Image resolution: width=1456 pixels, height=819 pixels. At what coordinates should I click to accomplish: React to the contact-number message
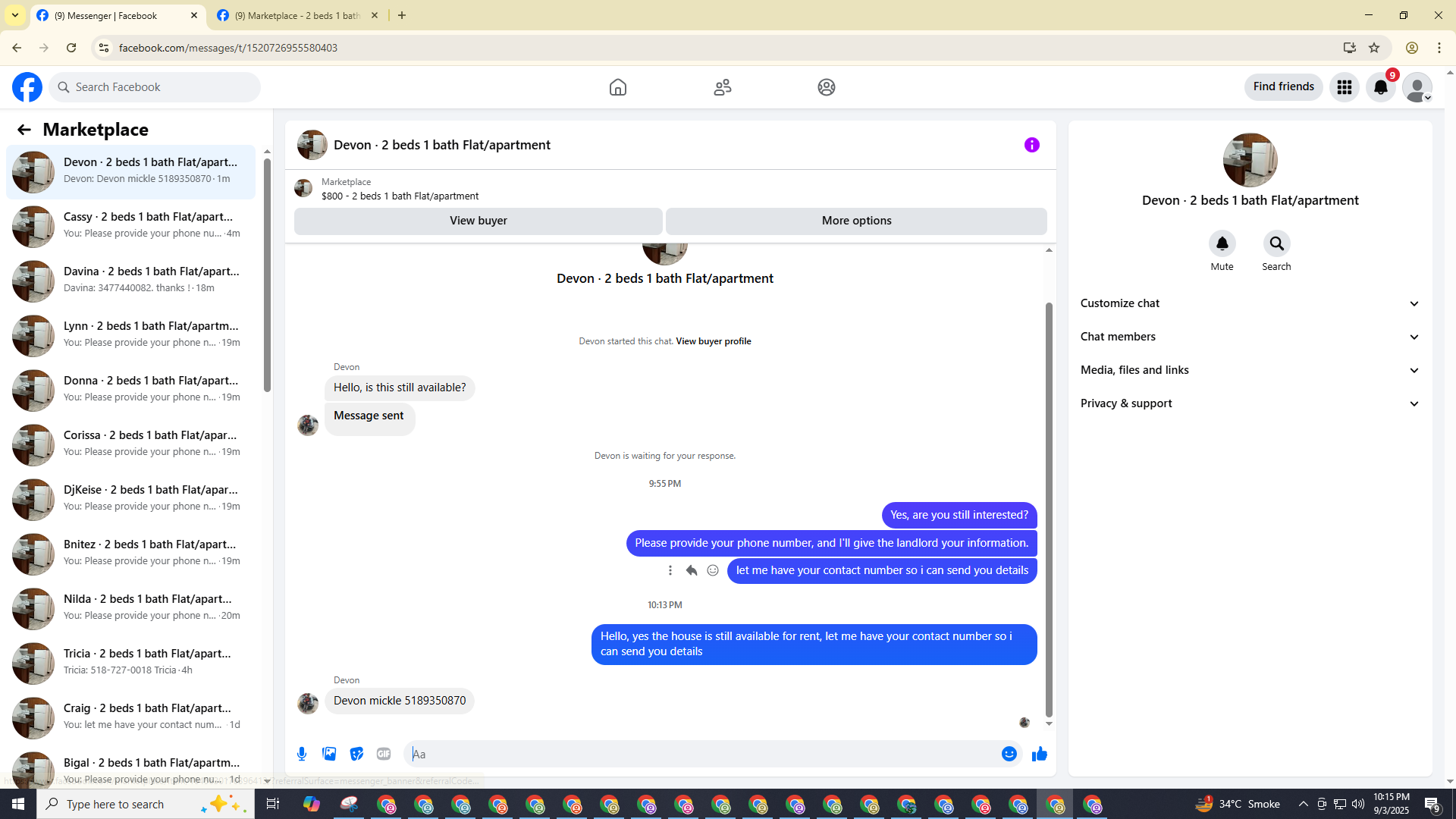pyautogui.click(x=713, y=570)
